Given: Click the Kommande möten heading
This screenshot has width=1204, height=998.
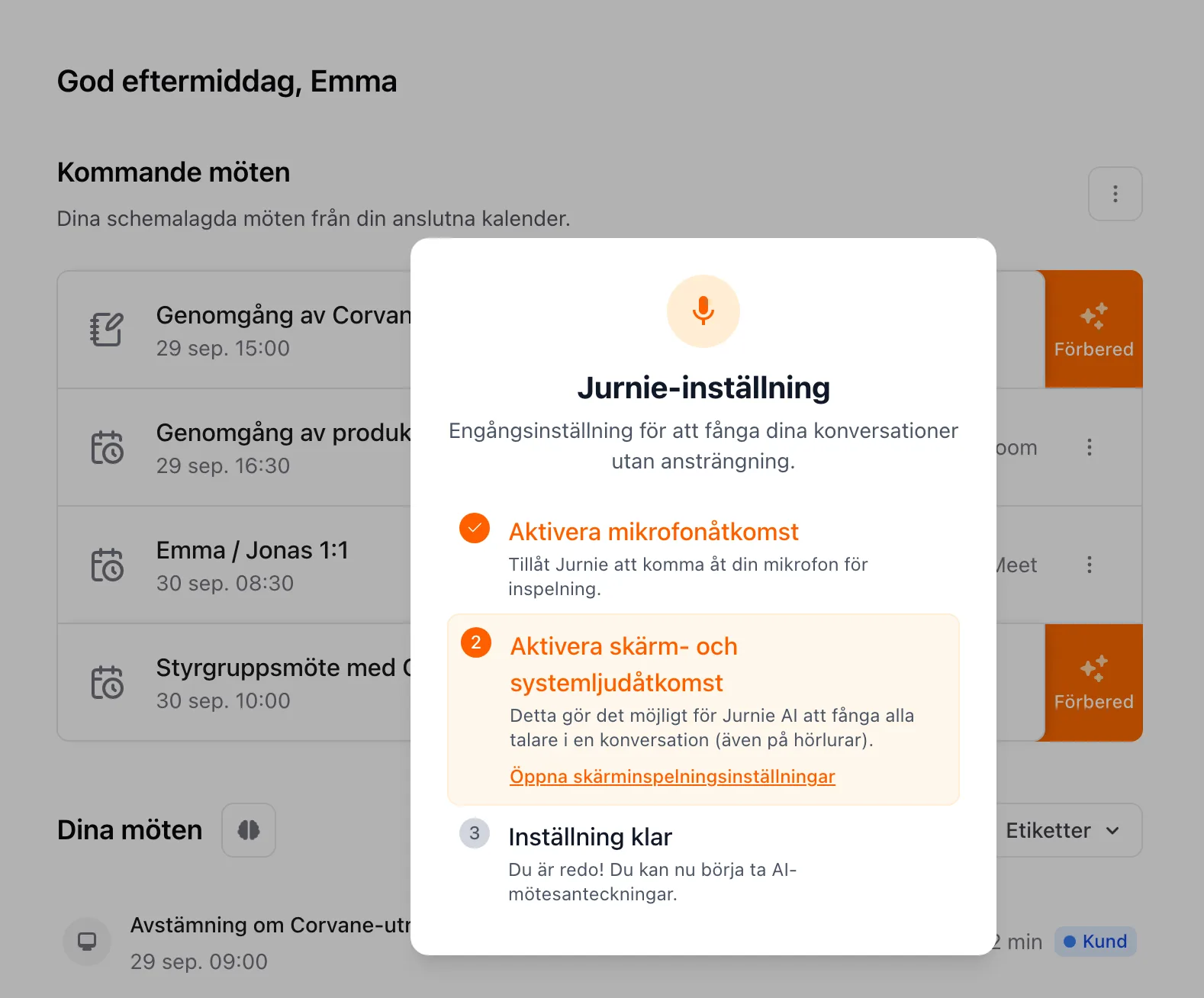Looking at the screenshot, I should 174,172.
